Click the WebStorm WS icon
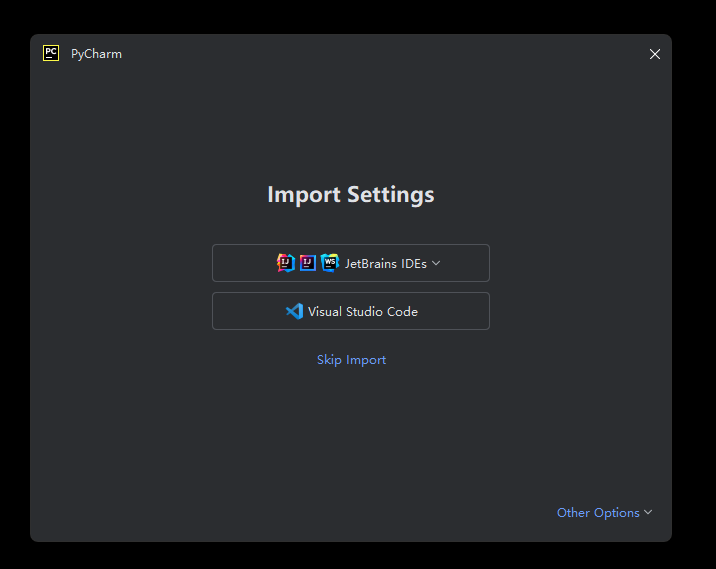Viewport: 716px width, 569px height. pyautogui.click(x=330, y=263)
